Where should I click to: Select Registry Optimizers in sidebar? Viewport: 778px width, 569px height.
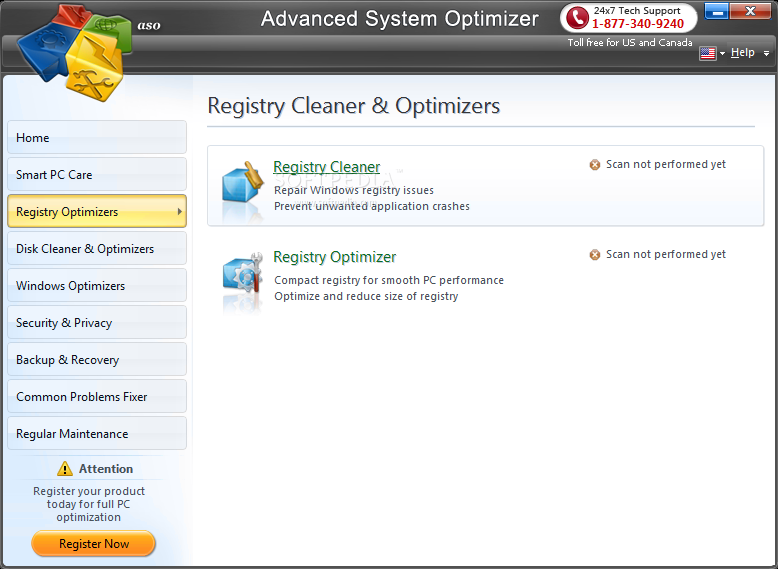pos(97,211)
